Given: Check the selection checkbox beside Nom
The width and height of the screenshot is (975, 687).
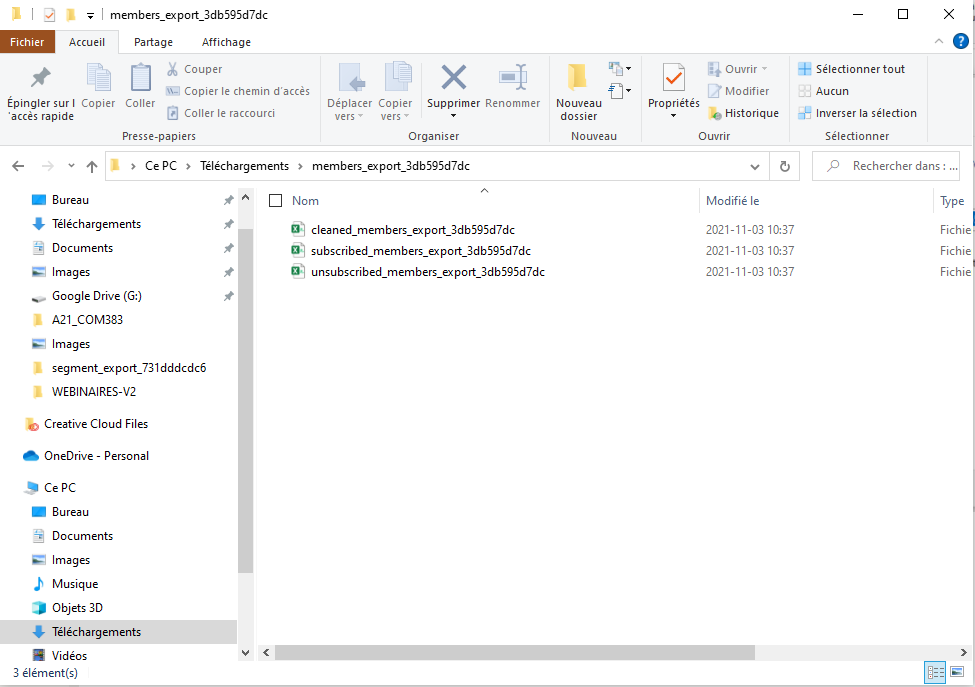Looking at the screenshot, I should pyautogui.click(x=274, y=200).
